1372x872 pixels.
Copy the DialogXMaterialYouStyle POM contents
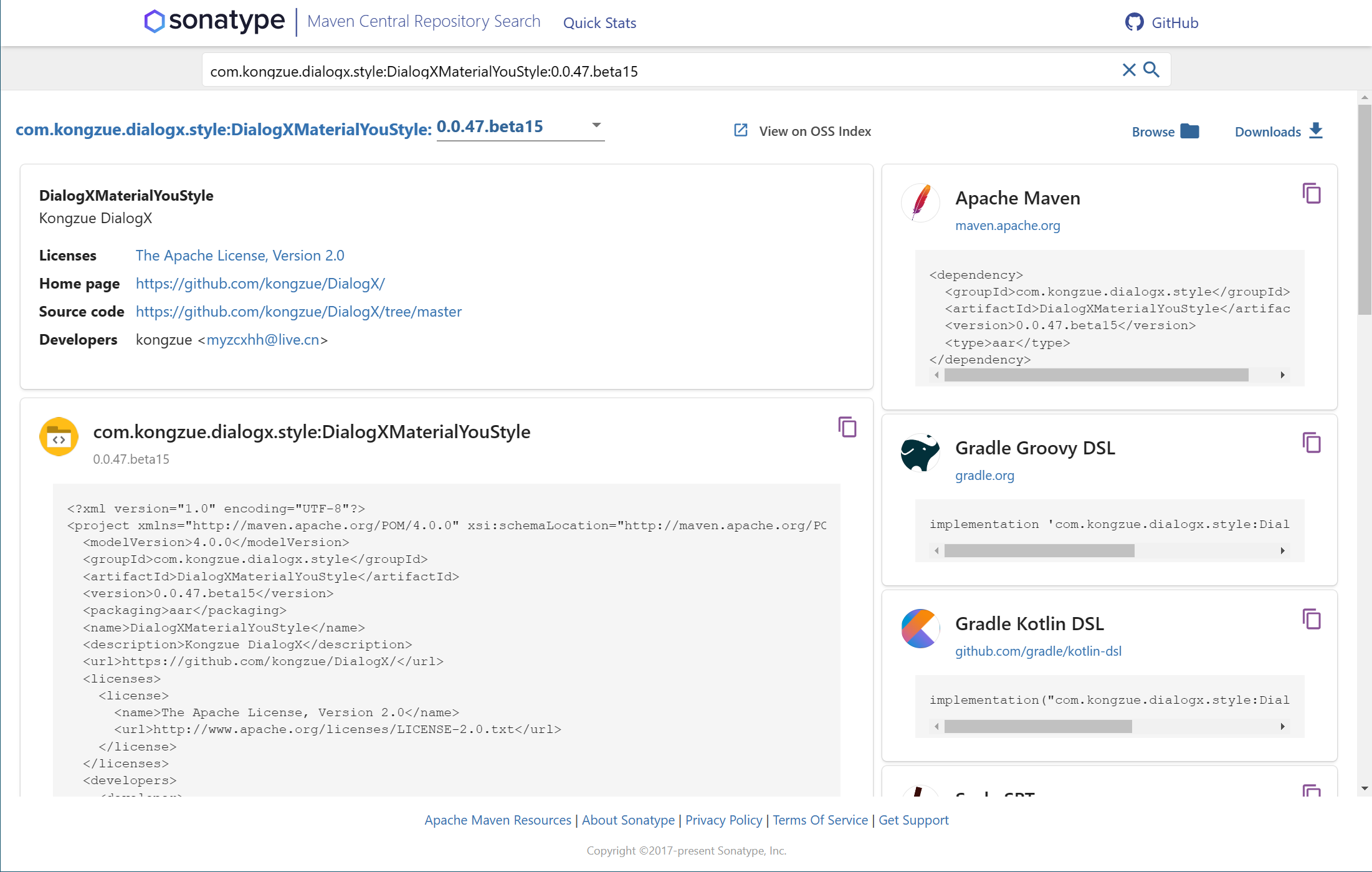[x=846, y=428]
